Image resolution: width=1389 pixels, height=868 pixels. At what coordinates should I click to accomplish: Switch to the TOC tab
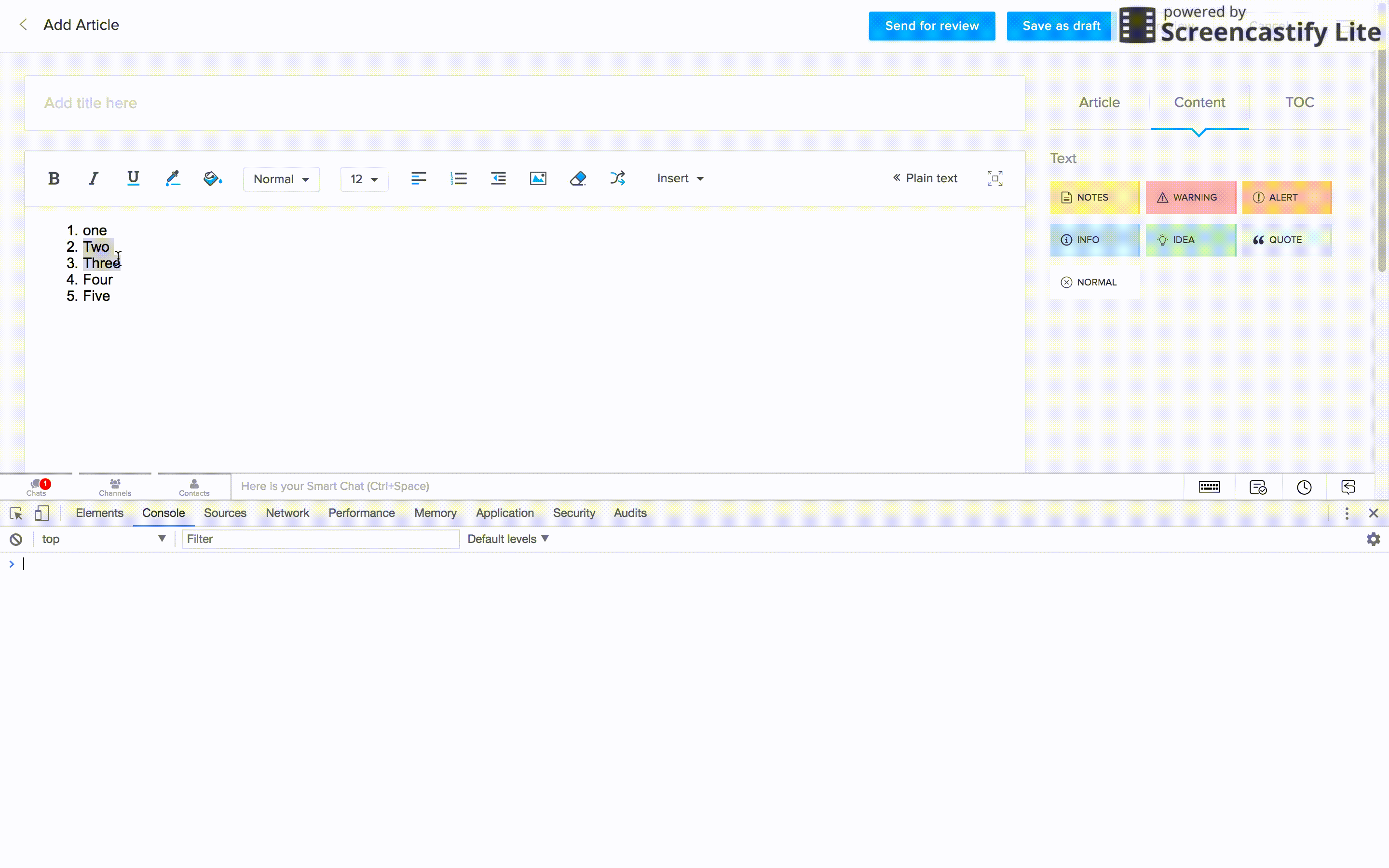pos(1299,102)
